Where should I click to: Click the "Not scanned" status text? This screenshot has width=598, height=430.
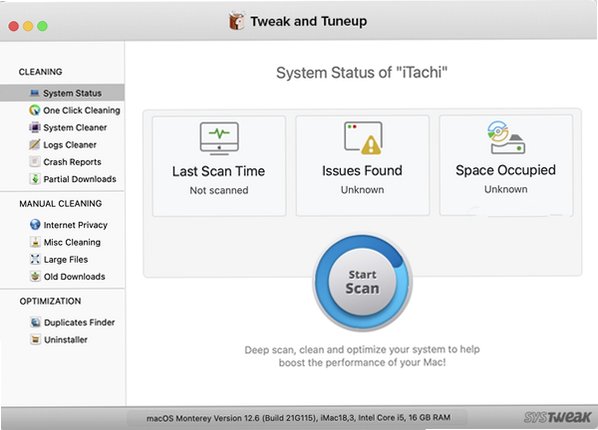coord(219,190)
